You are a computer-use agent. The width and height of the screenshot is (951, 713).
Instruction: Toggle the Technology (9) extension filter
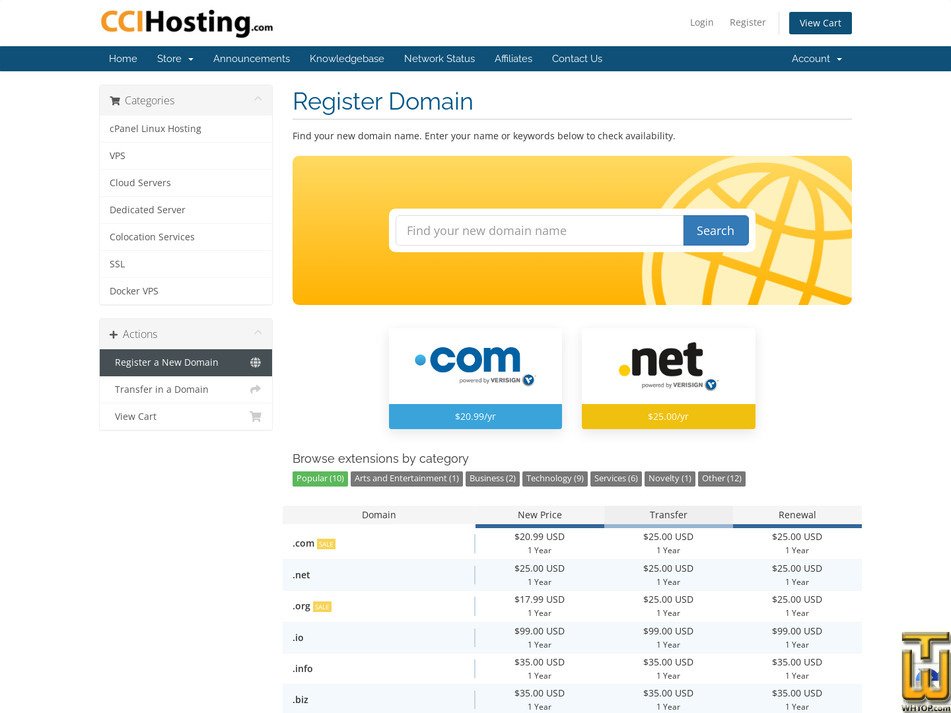pos(555,478)
